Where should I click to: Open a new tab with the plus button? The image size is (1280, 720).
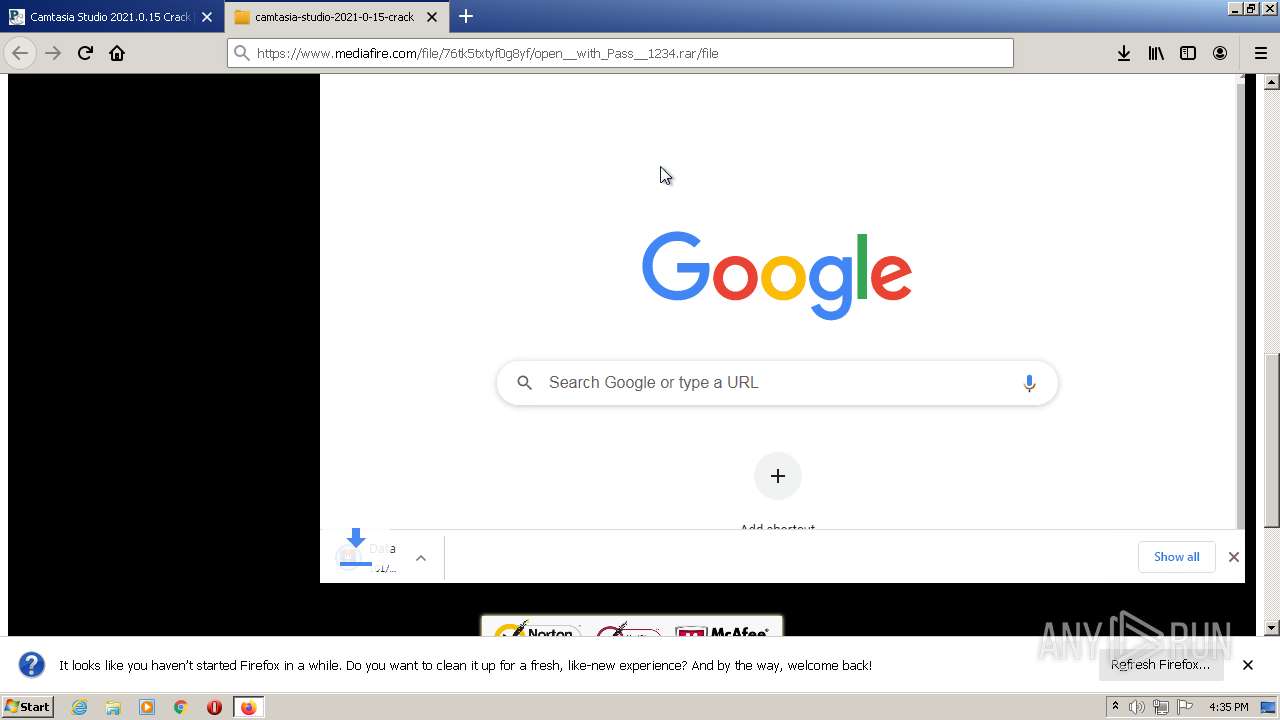coord(466,16)
